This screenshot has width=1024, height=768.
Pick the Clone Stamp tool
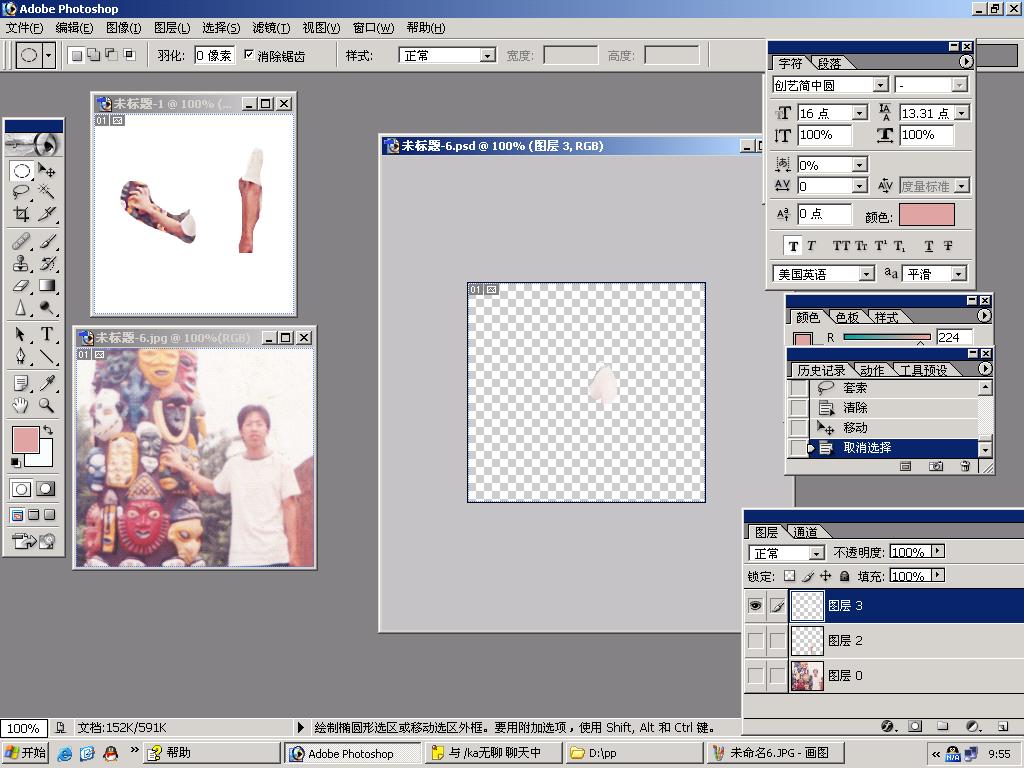(21, 263)
